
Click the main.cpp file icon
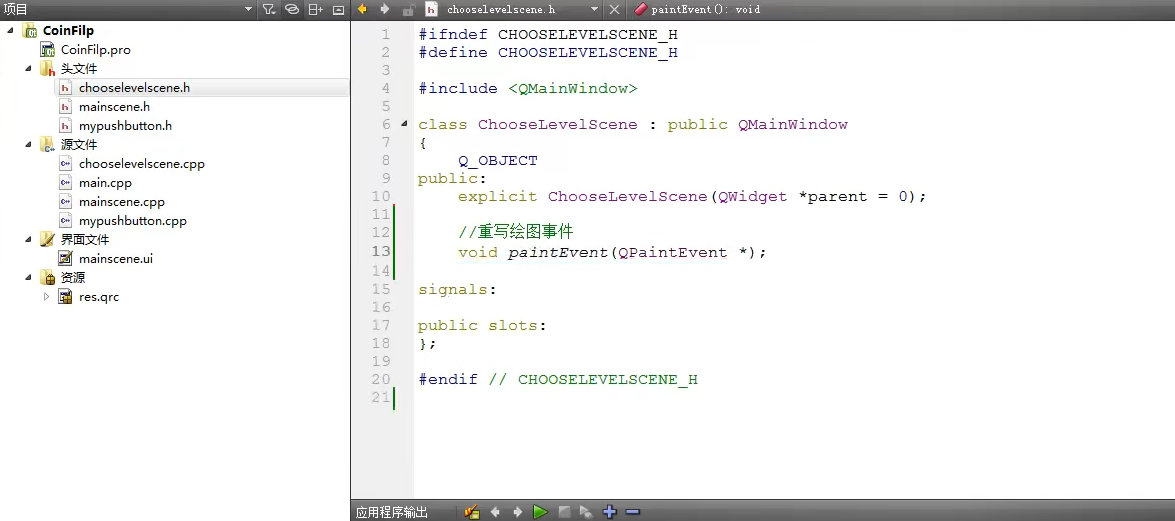pyautogui.click(x=66, y=183)
